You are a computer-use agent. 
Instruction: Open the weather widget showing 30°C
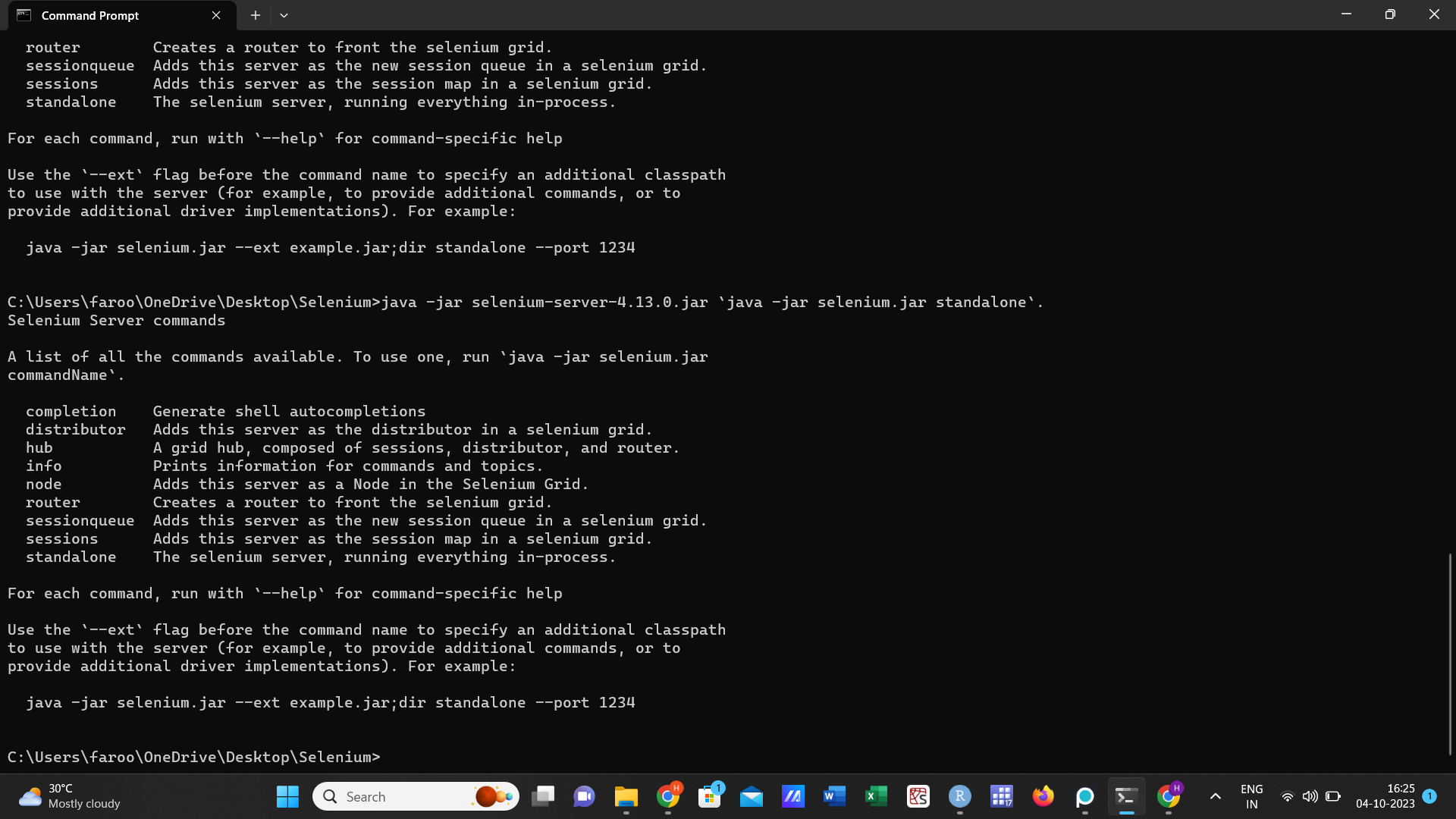point(61,796)
